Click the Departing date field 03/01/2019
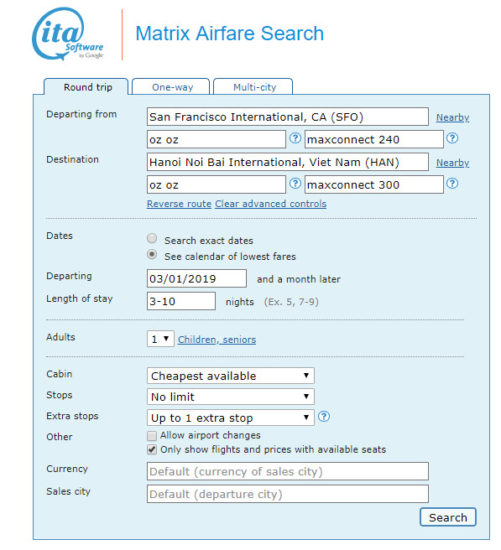This screenshot has height=550, width=501. pos(196,279)
